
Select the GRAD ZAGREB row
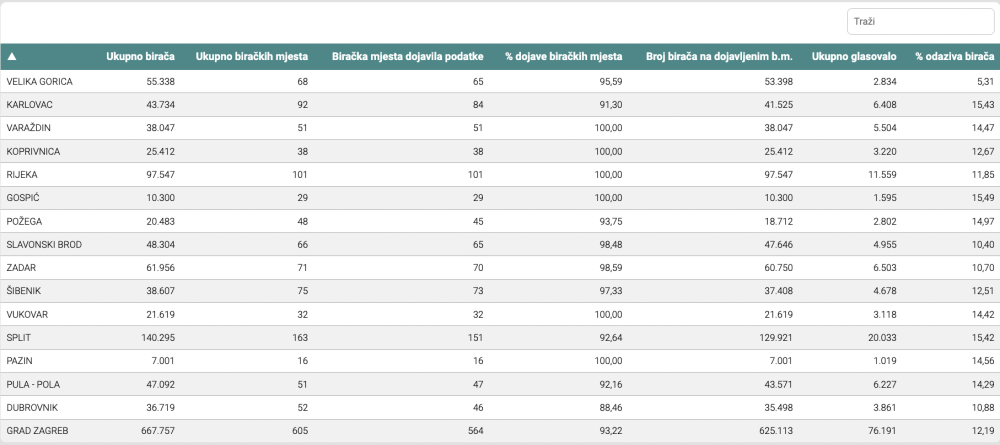click(x=500, y=431)
